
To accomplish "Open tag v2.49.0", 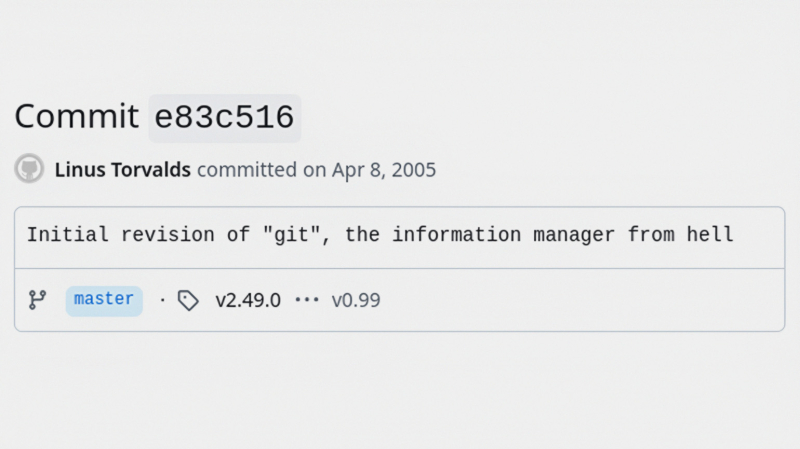I will (x=248, y=300).
